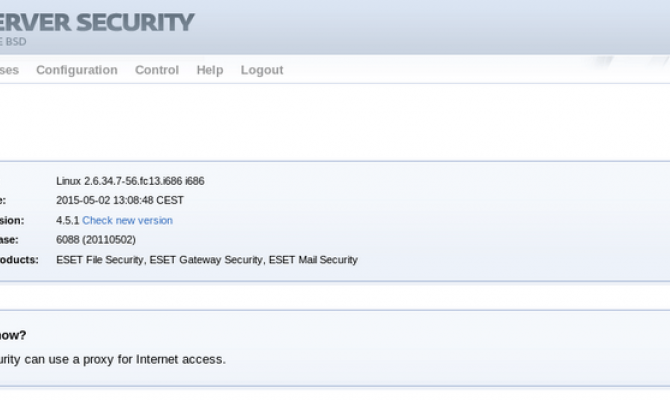
Task: Open the Configuration menu
Action: coord(76,70)
